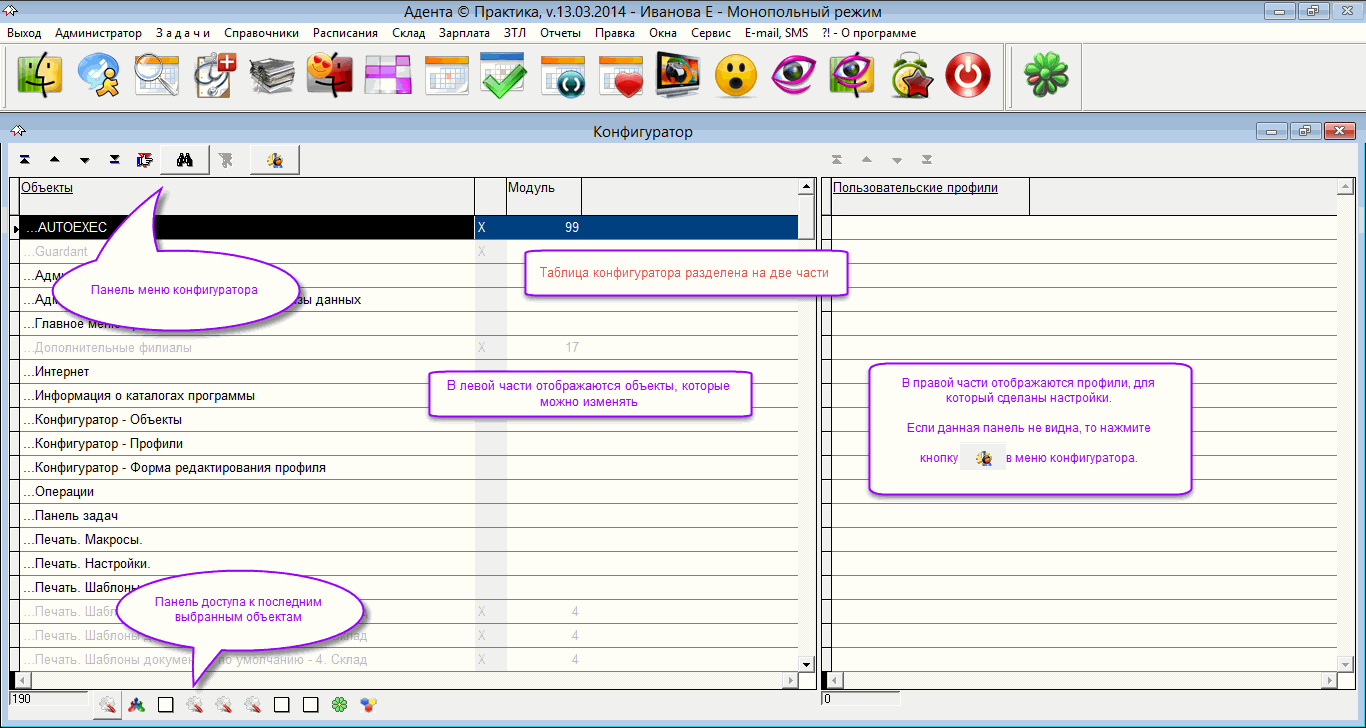Open the Зарплата menu
Viewport: 1366px width, 728px height.
464,33
